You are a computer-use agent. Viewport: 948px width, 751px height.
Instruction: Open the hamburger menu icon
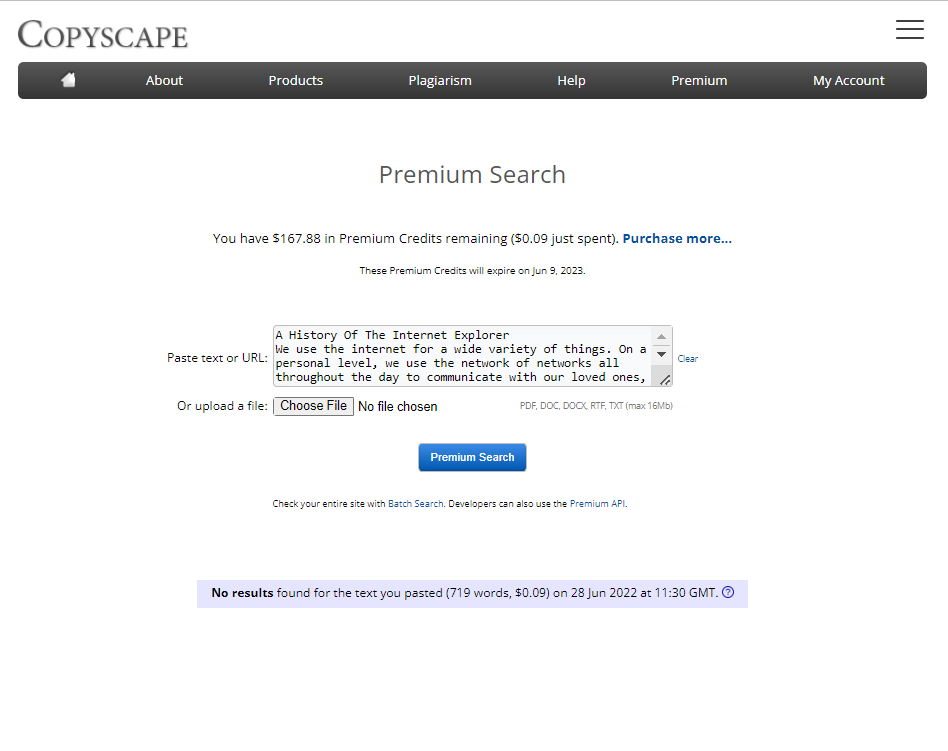[909, 30]
